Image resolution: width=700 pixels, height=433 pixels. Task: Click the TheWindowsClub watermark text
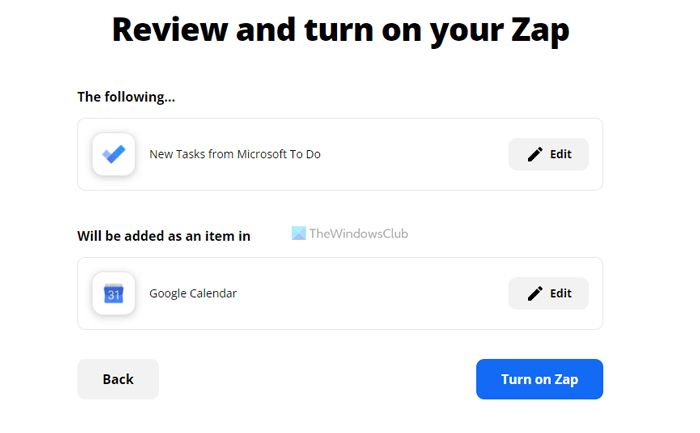pyautogui.click(x=359, y=233)
